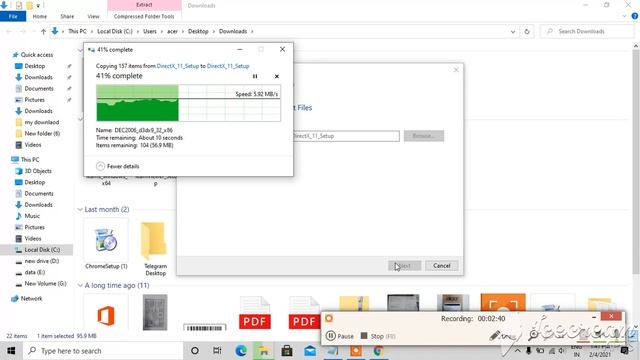
Task: Open new drive (D:) in sidebar
Action: tap(41, 261)
